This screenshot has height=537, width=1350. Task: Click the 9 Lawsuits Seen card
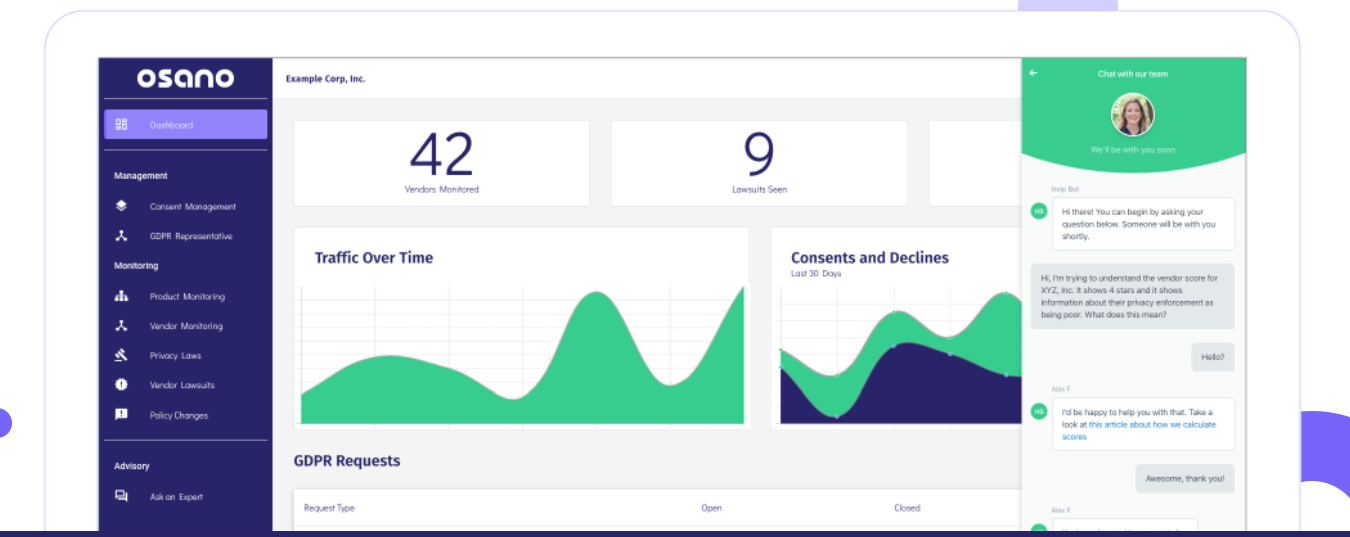pyautogui.click(x=759, y=163)
